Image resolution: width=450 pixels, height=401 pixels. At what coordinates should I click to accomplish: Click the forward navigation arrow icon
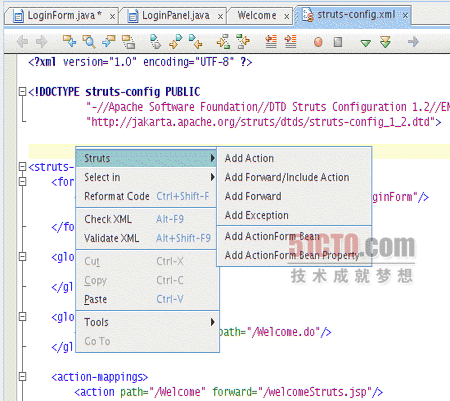point(41,42)
